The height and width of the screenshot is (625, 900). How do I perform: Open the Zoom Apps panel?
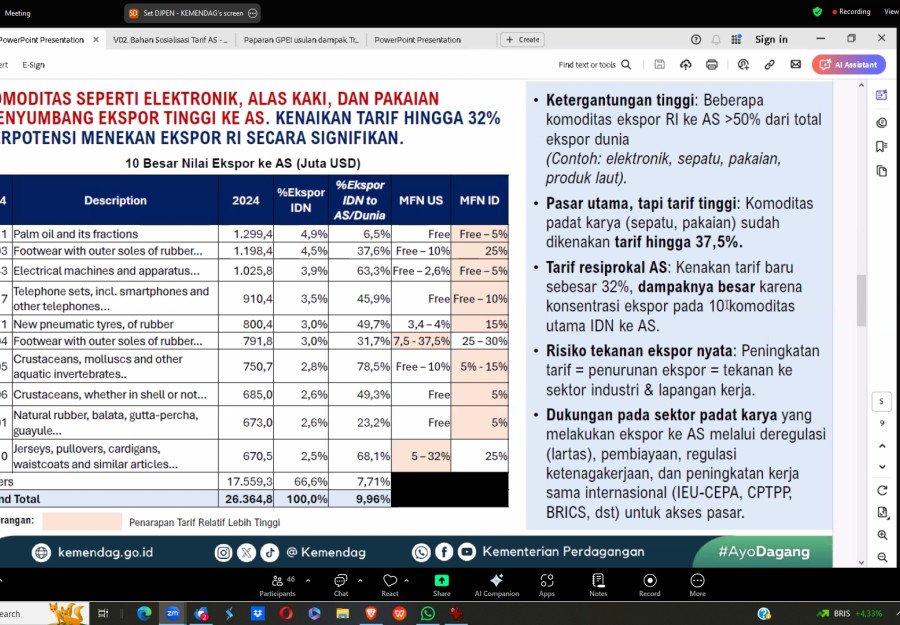point(546,585)
